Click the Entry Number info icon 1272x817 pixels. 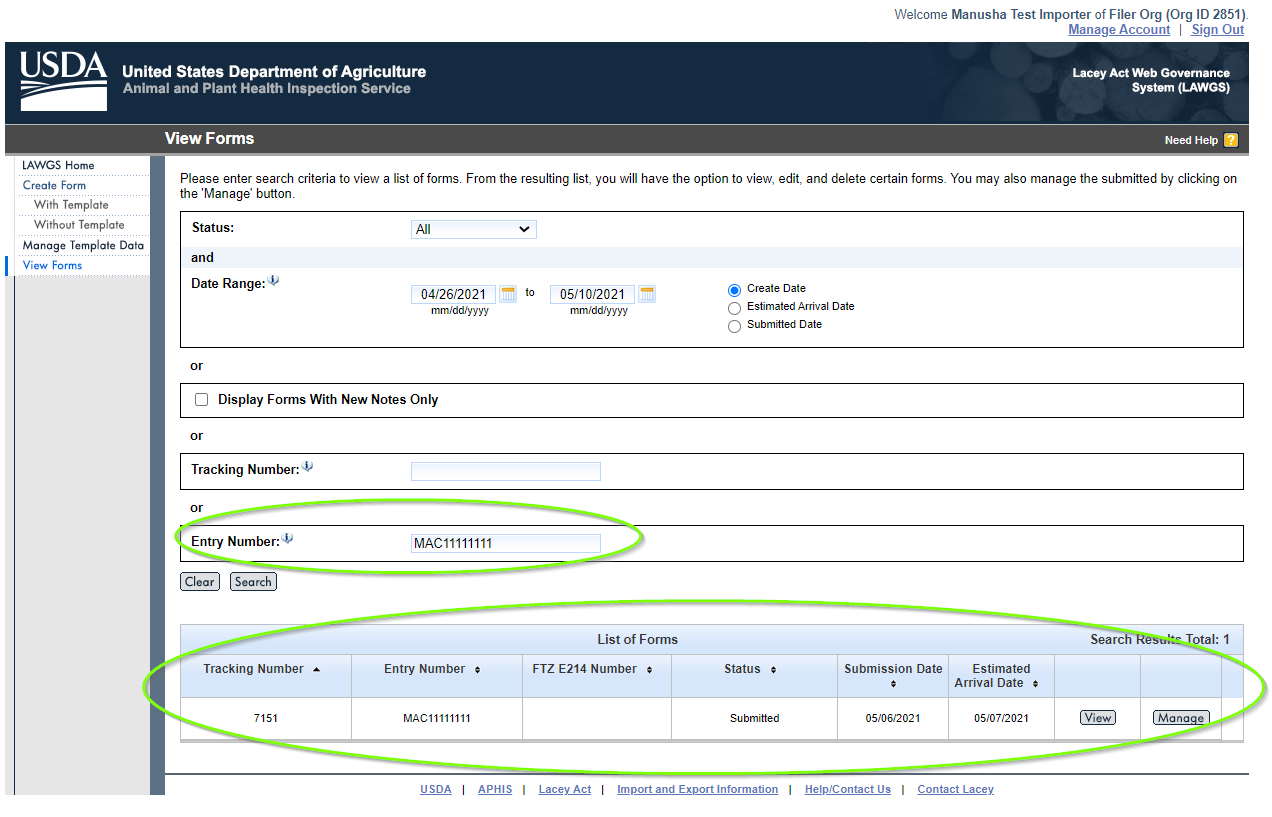point(288,539)
